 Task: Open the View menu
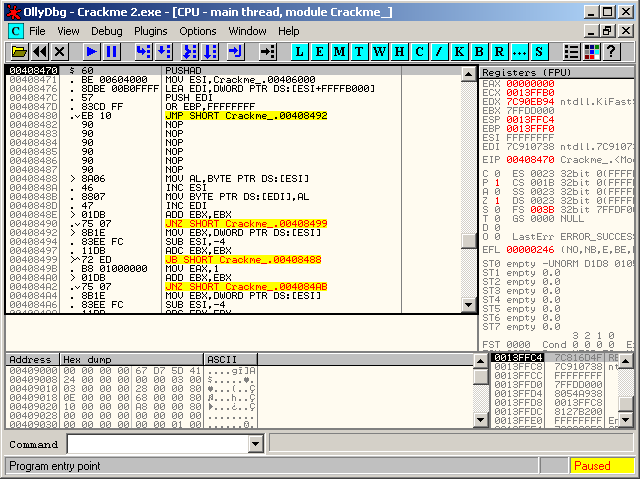[68, 31]
